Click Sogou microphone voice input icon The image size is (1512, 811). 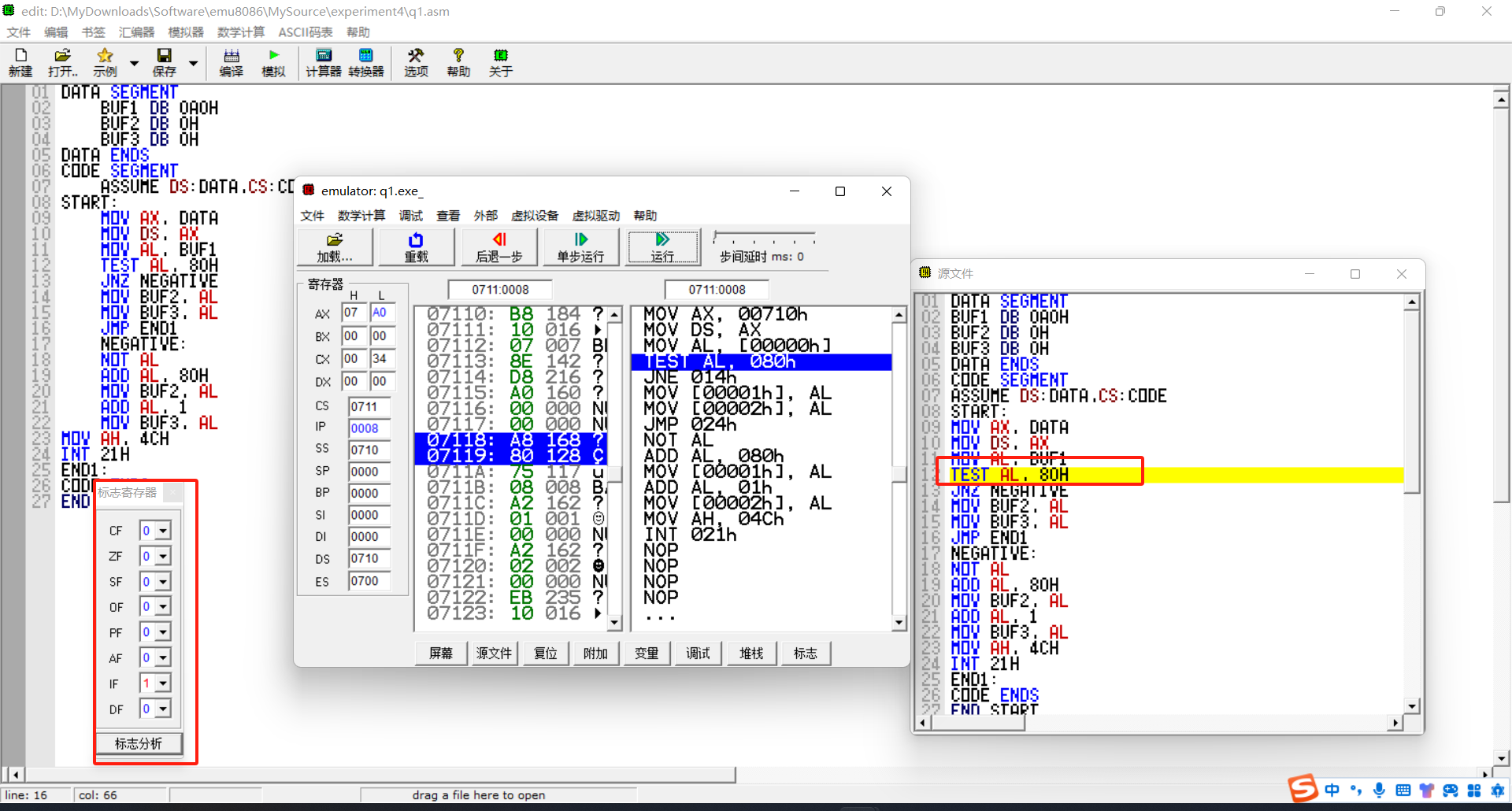(x=1379, y=790)
